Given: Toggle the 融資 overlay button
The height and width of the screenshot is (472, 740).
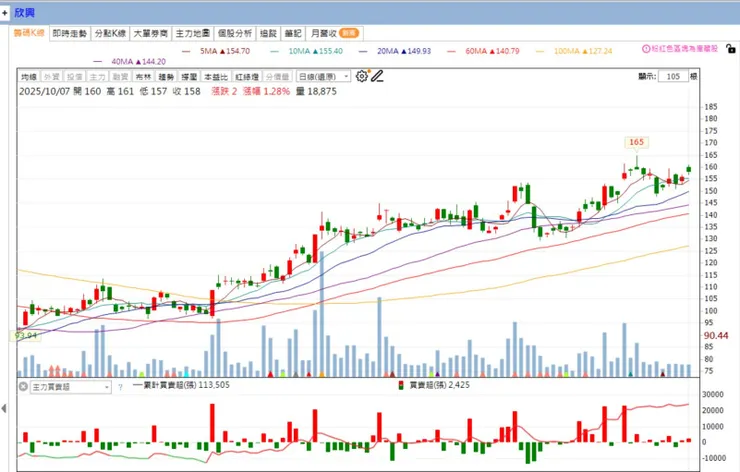Looking at the screenshot, I should (x=120, y=76).
